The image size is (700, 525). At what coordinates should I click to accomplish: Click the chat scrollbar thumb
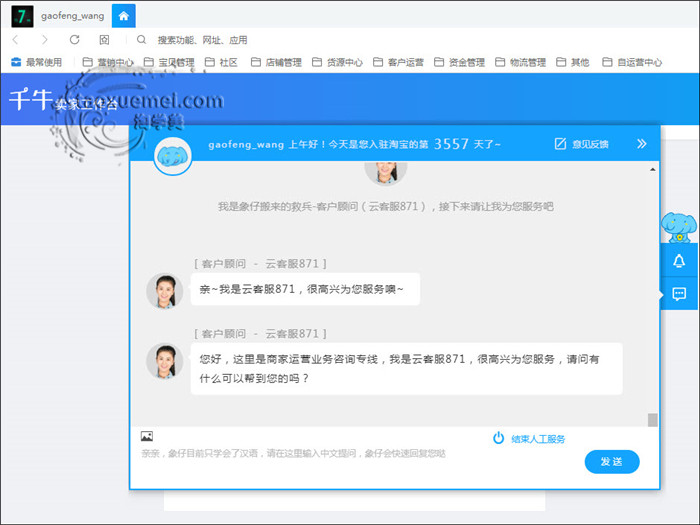(653, 420)
